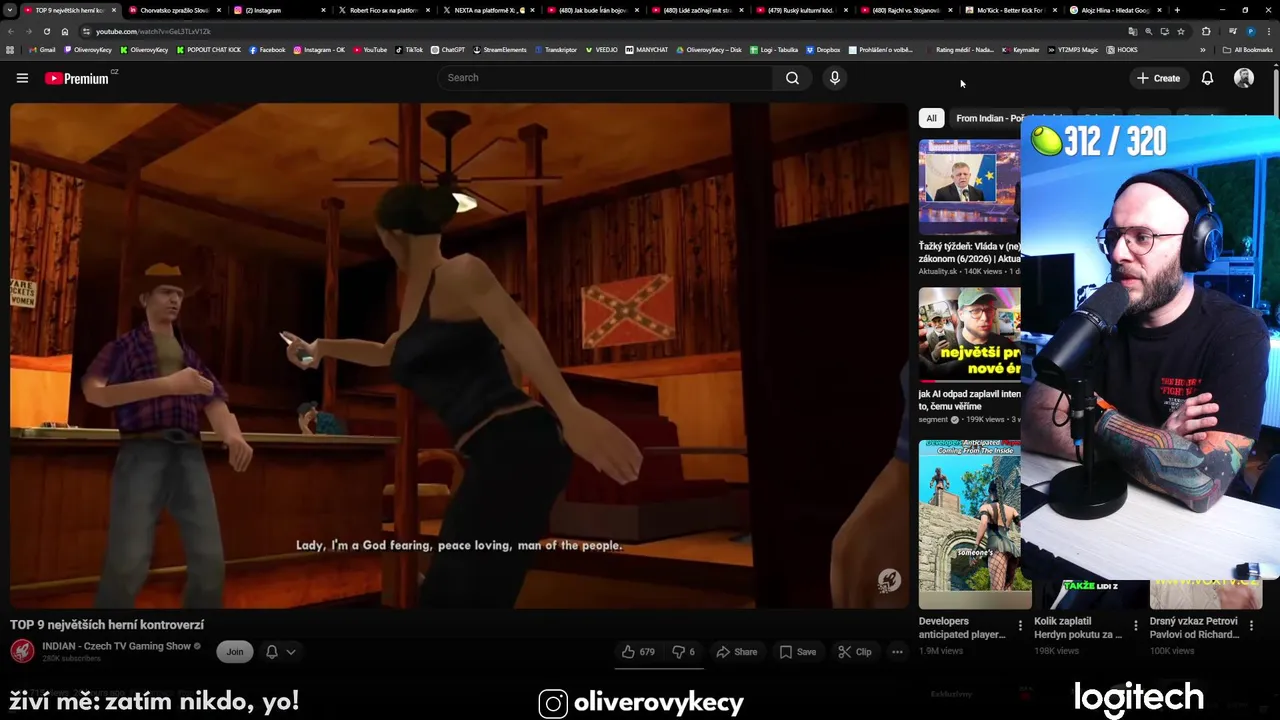Open INDIAN channel avatar
The width and height of the screenshot is (1280, 720).
[22, 652]
